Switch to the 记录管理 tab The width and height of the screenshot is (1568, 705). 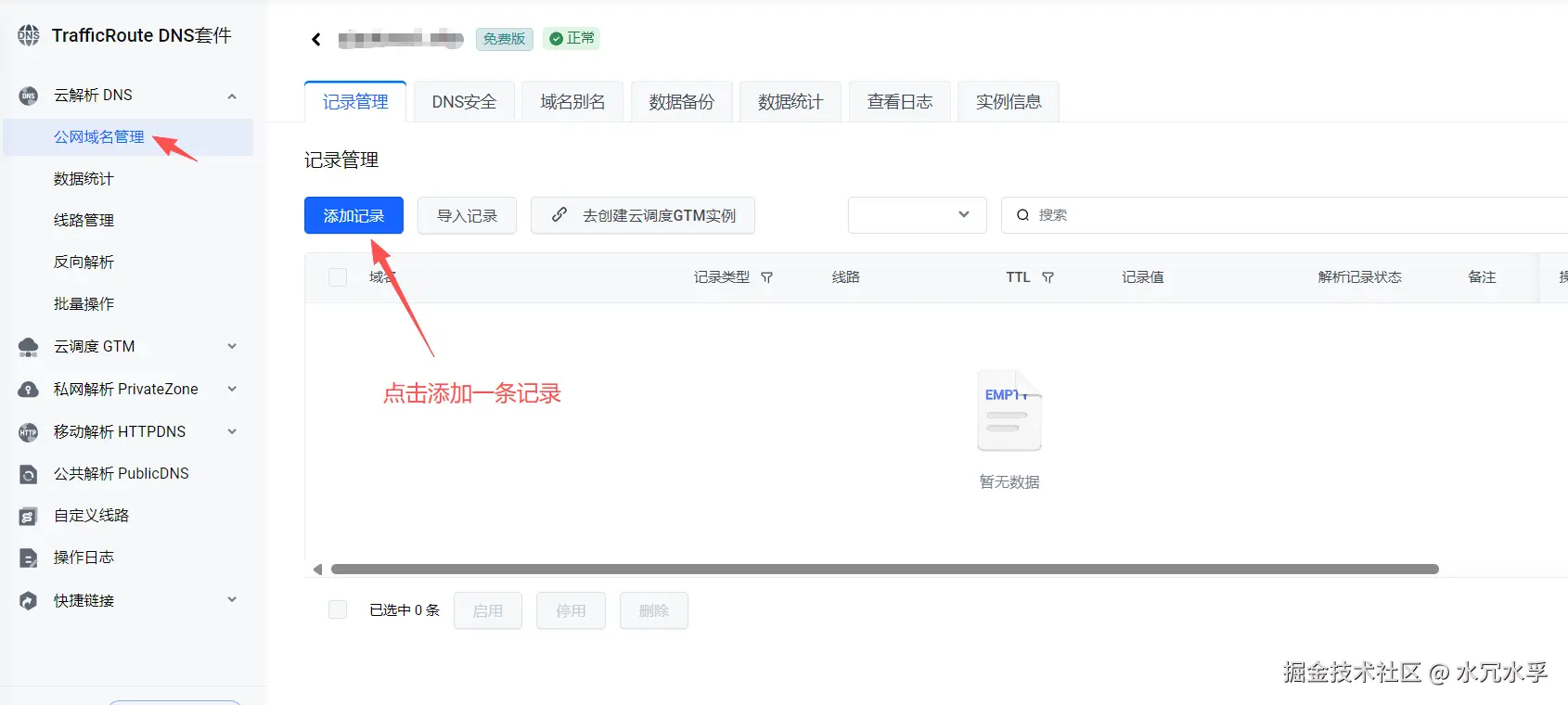click(x=355, y=102)
